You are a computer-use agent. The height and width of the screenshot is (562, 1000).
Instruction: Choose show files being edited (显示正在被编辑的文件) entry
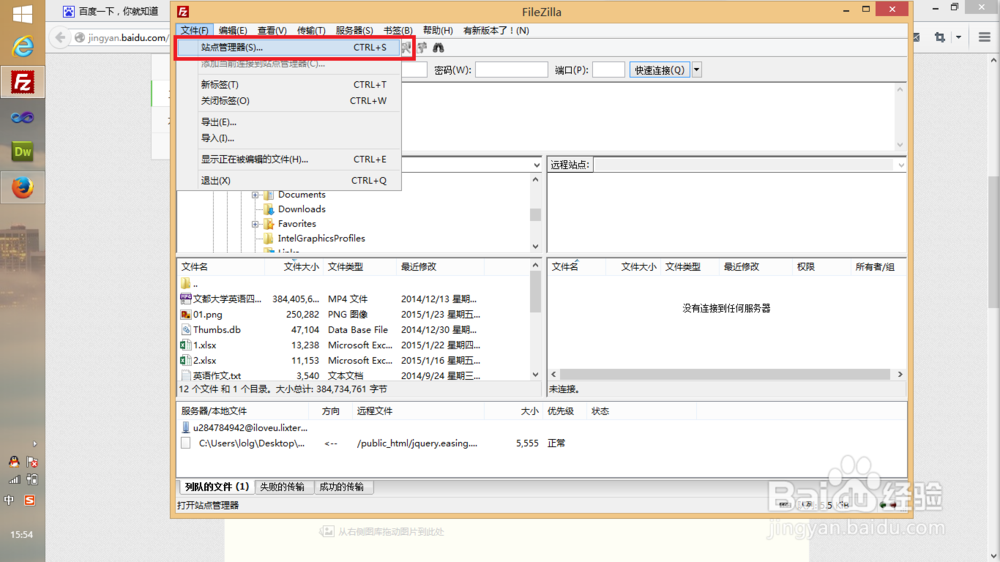pyautogui.click(x=290, y=159)
